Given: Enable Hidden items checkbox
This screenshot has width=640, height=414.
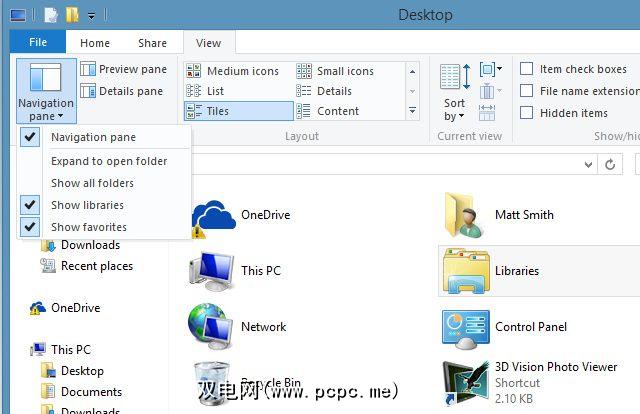Looking at the screenshot, I should tap(527, 113).
